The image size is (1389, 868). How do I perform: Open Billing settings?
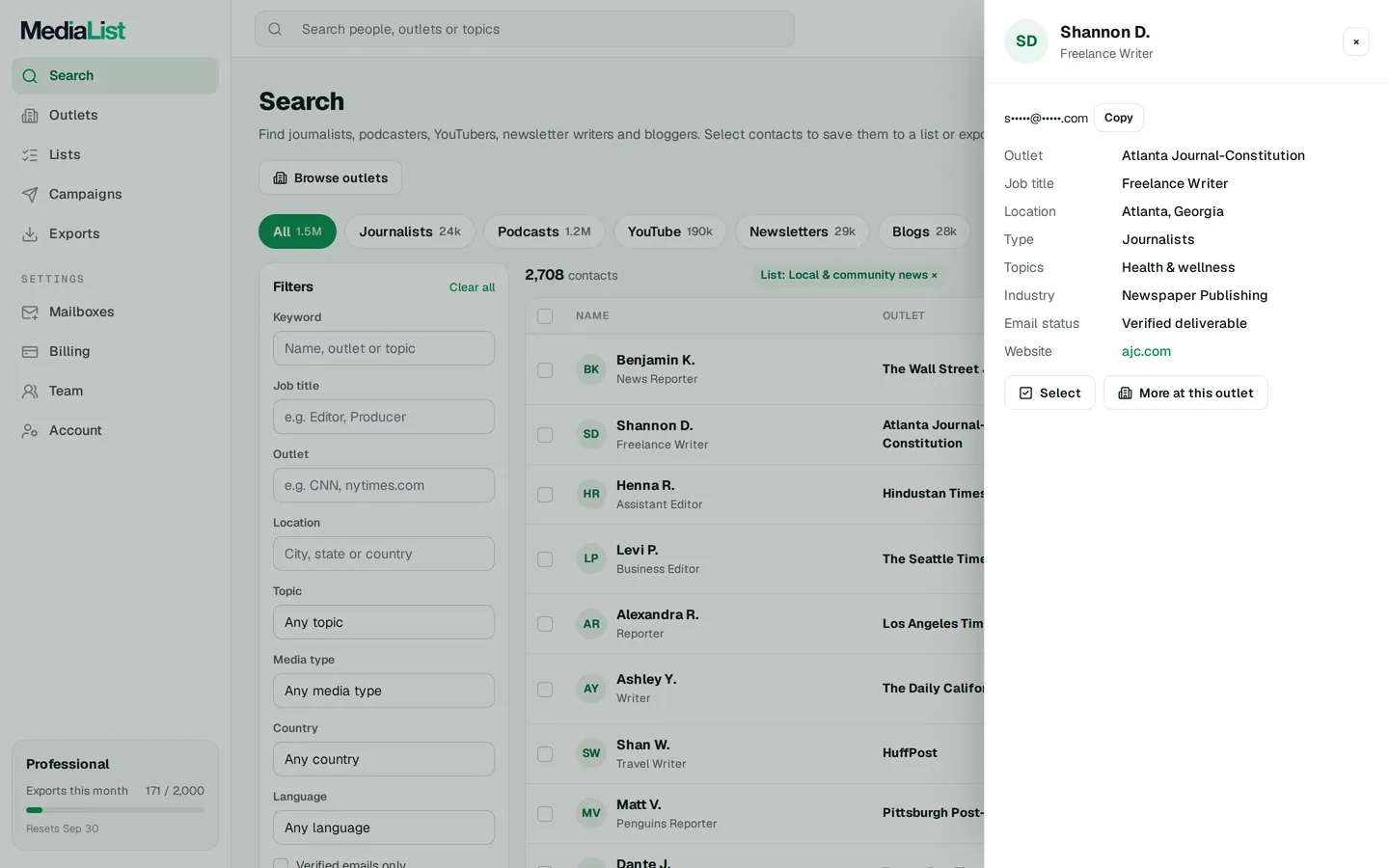115,351
